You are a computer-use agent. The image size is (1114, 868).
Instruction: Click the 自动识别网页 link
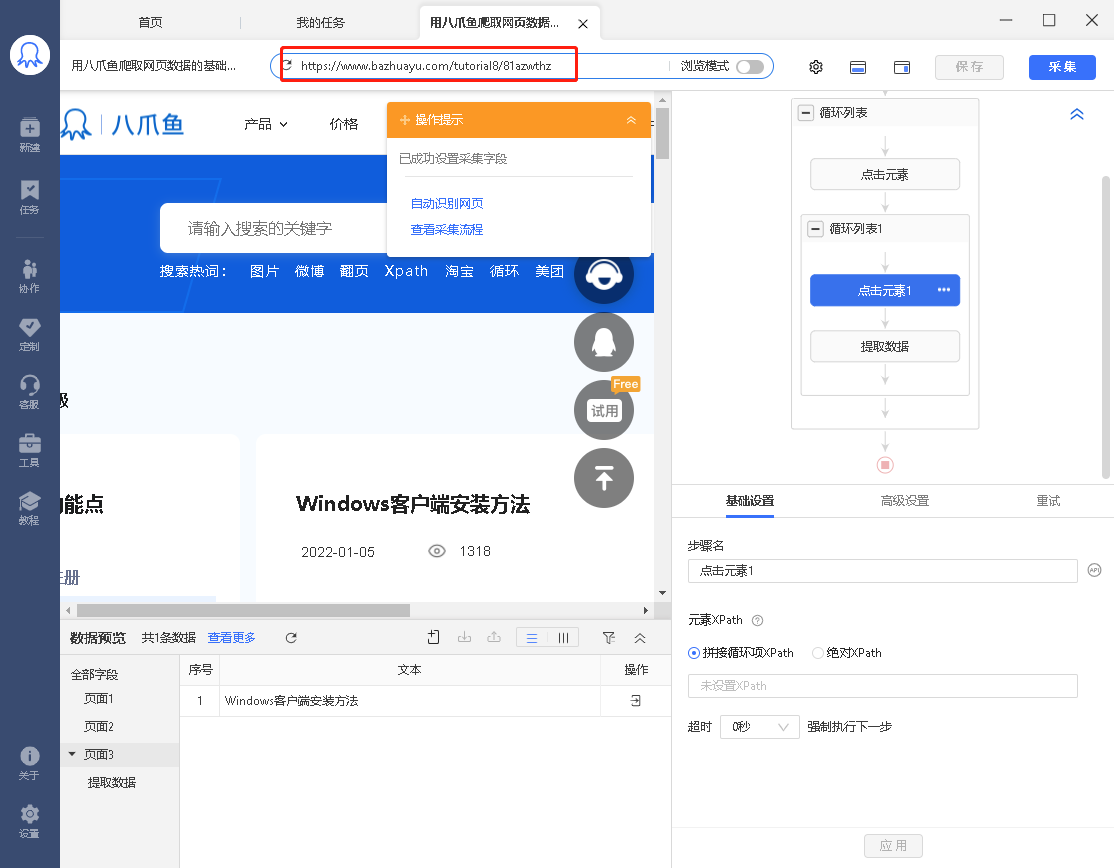(x=447, y=204)
